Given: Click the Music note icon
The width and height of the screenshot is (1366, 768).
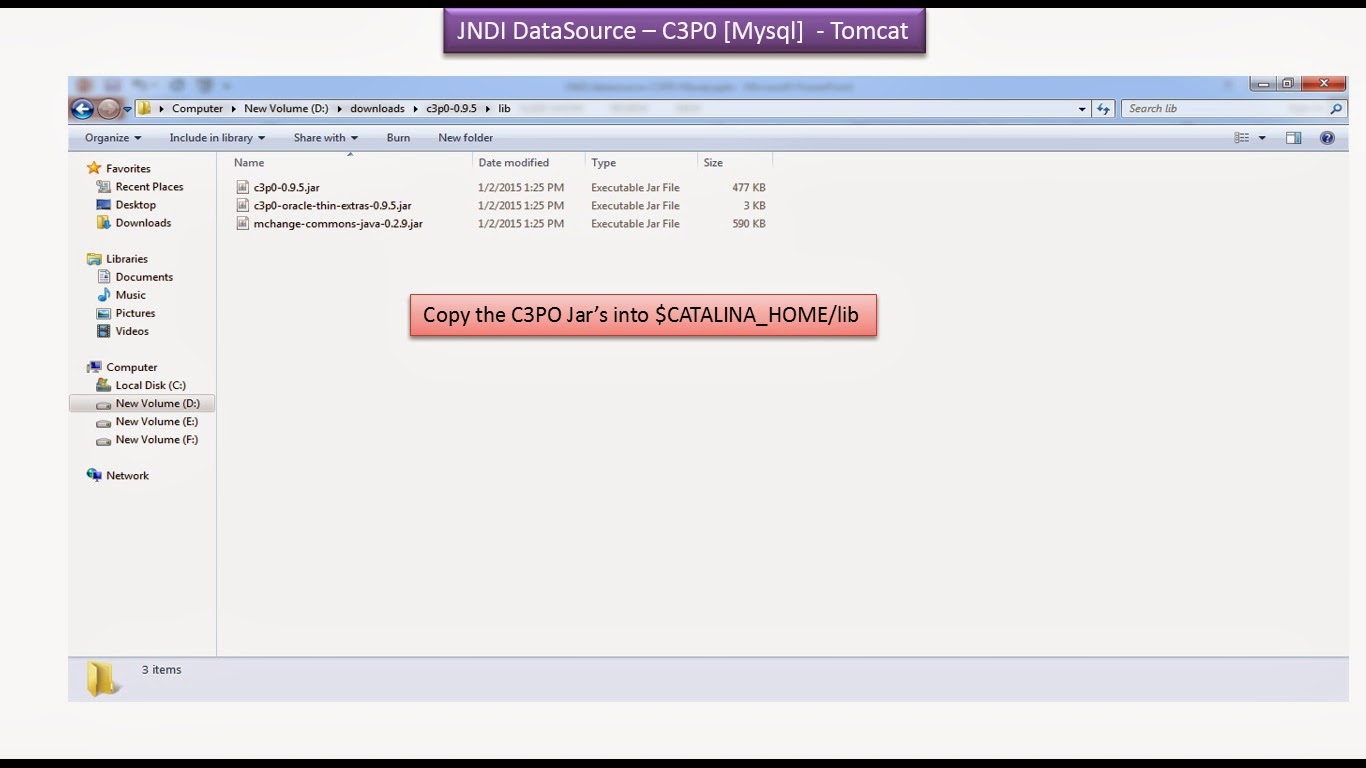Looking at the screenshot, I should [103, 295].
